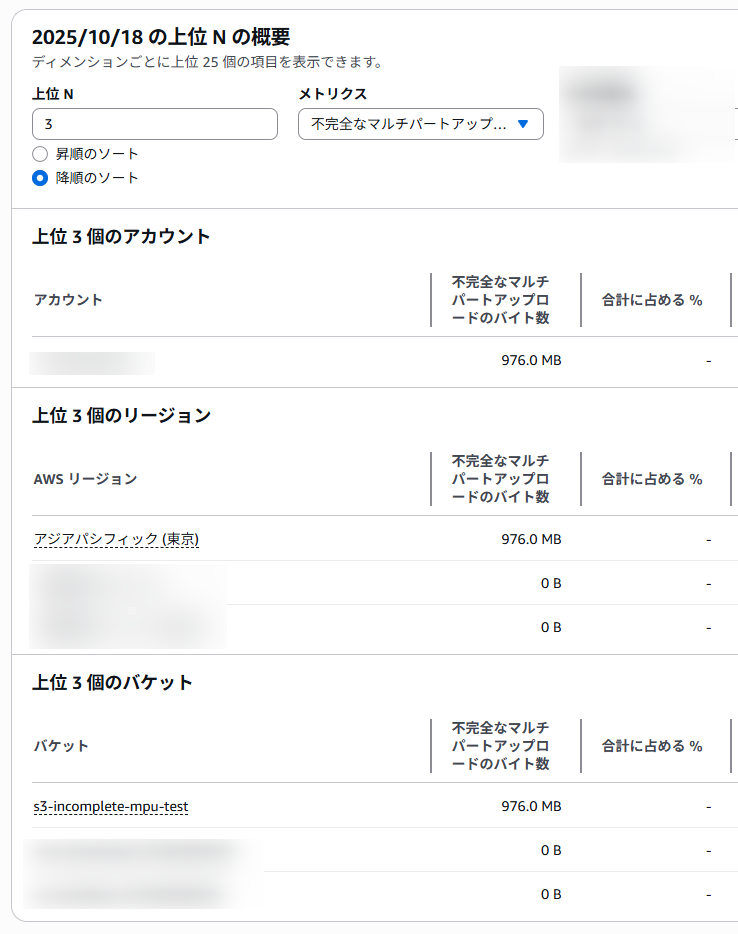Click 合計に占める % header in accounts table

coord(652,300)
